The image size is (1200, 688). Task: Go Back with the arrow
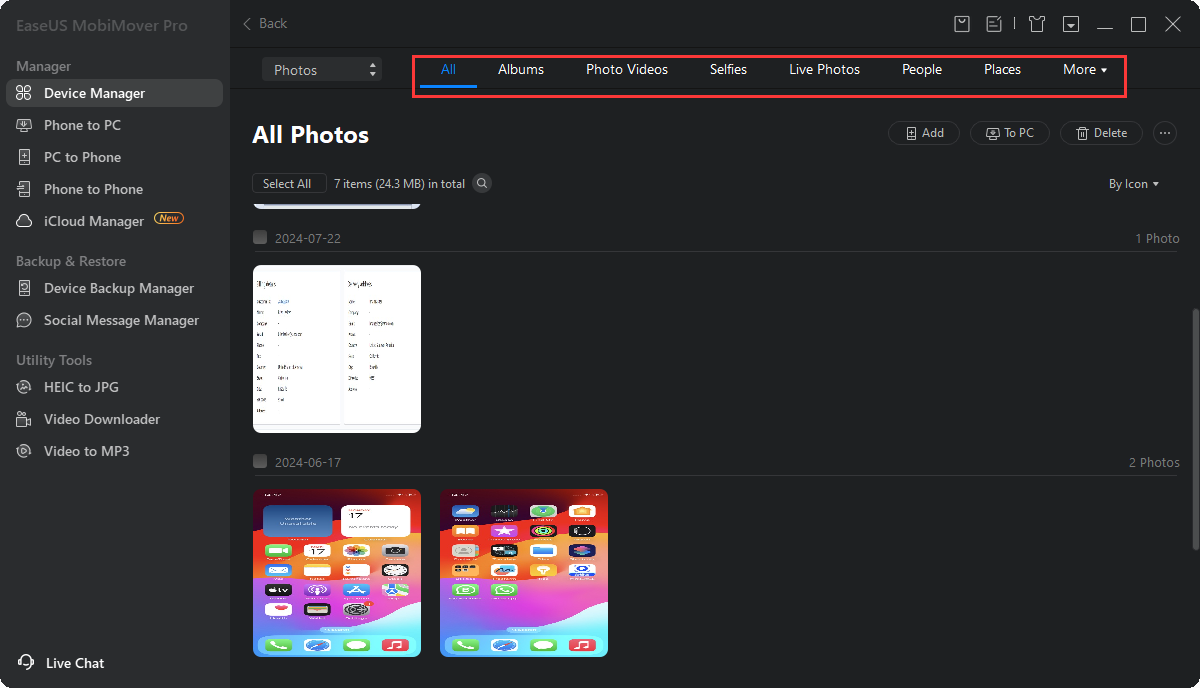pos(265,23)
